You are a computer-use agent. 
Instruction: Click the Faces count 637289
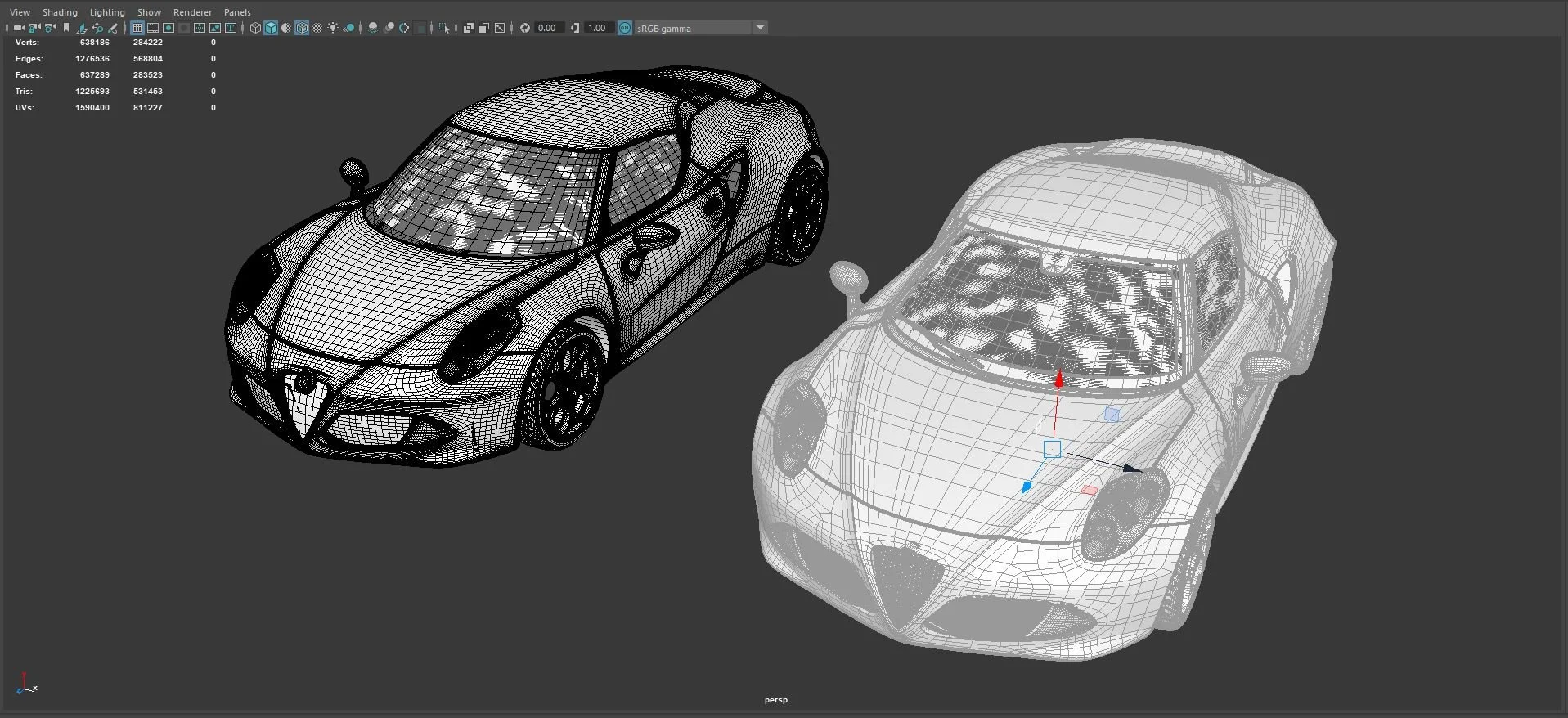[94, 75]
